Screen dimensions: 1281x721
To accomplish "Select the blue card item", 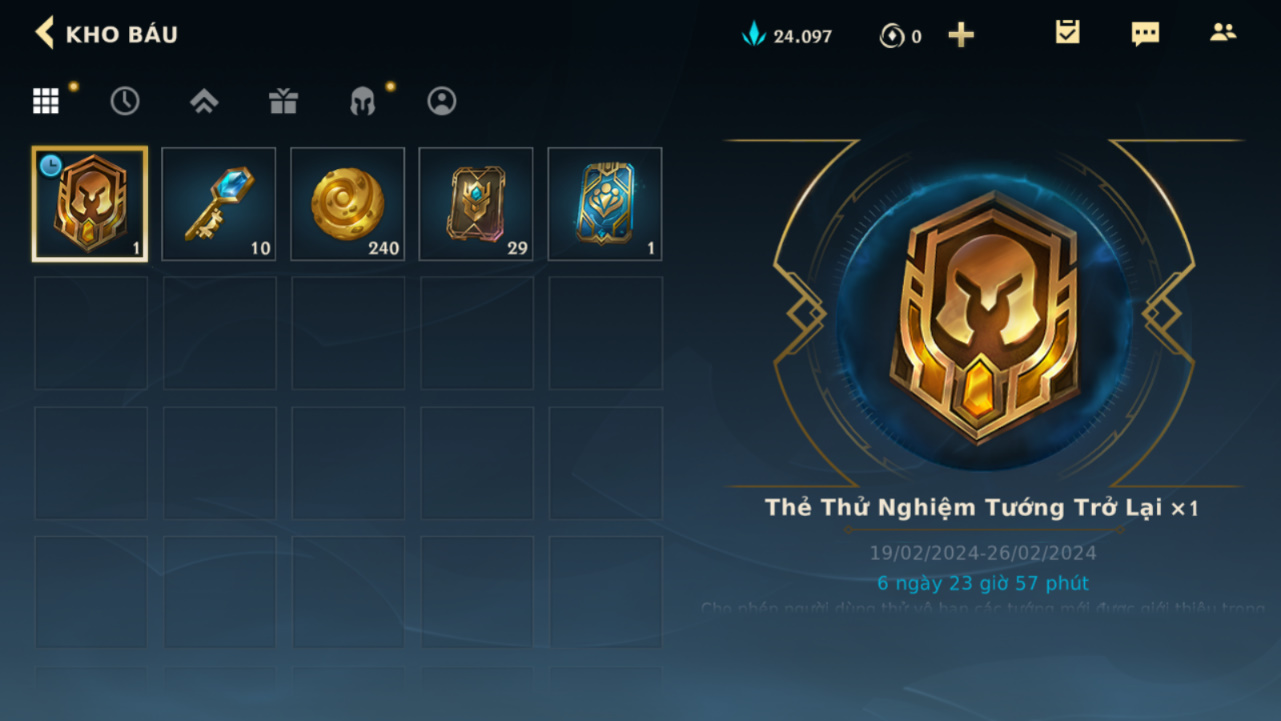I will click(x=605, y=204).
